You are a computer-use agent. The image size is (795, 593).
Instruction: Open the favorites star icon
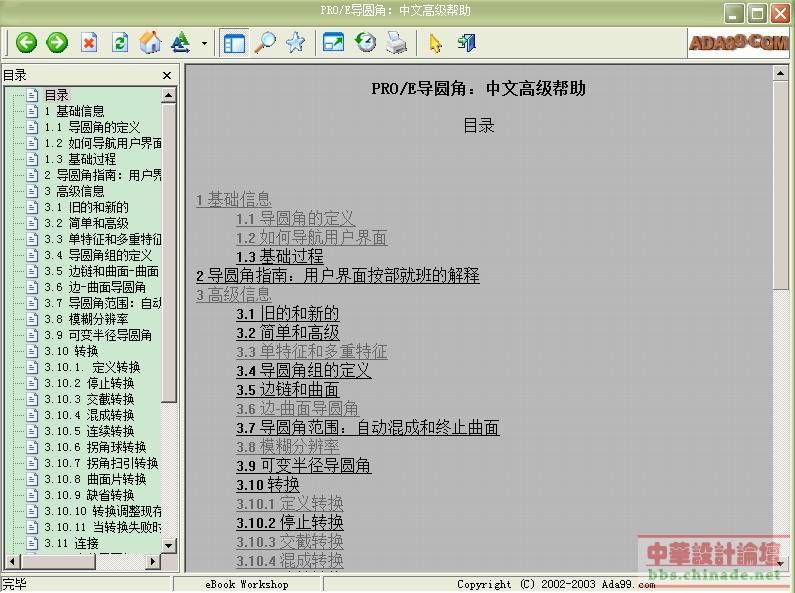[x=295, y=43]
